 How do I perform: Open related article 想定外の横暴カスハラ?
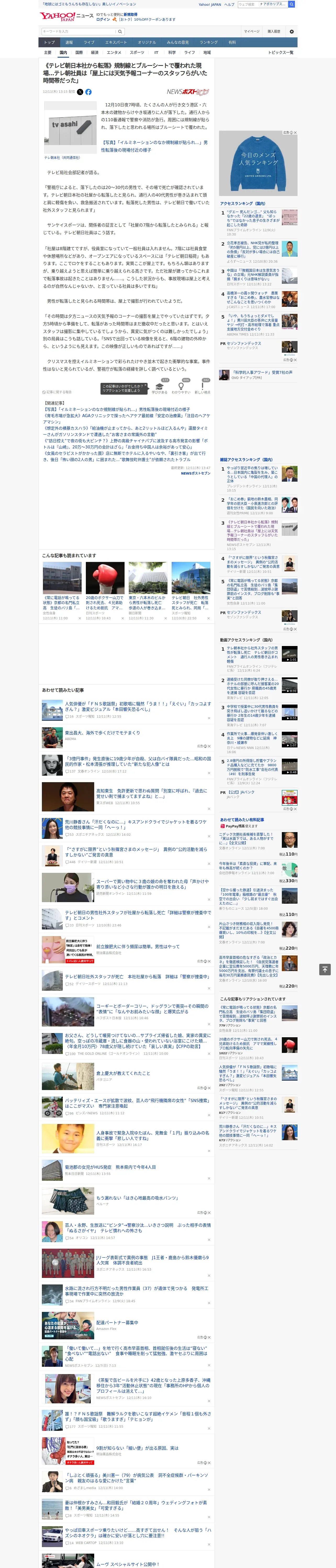[x=126, y=431]
